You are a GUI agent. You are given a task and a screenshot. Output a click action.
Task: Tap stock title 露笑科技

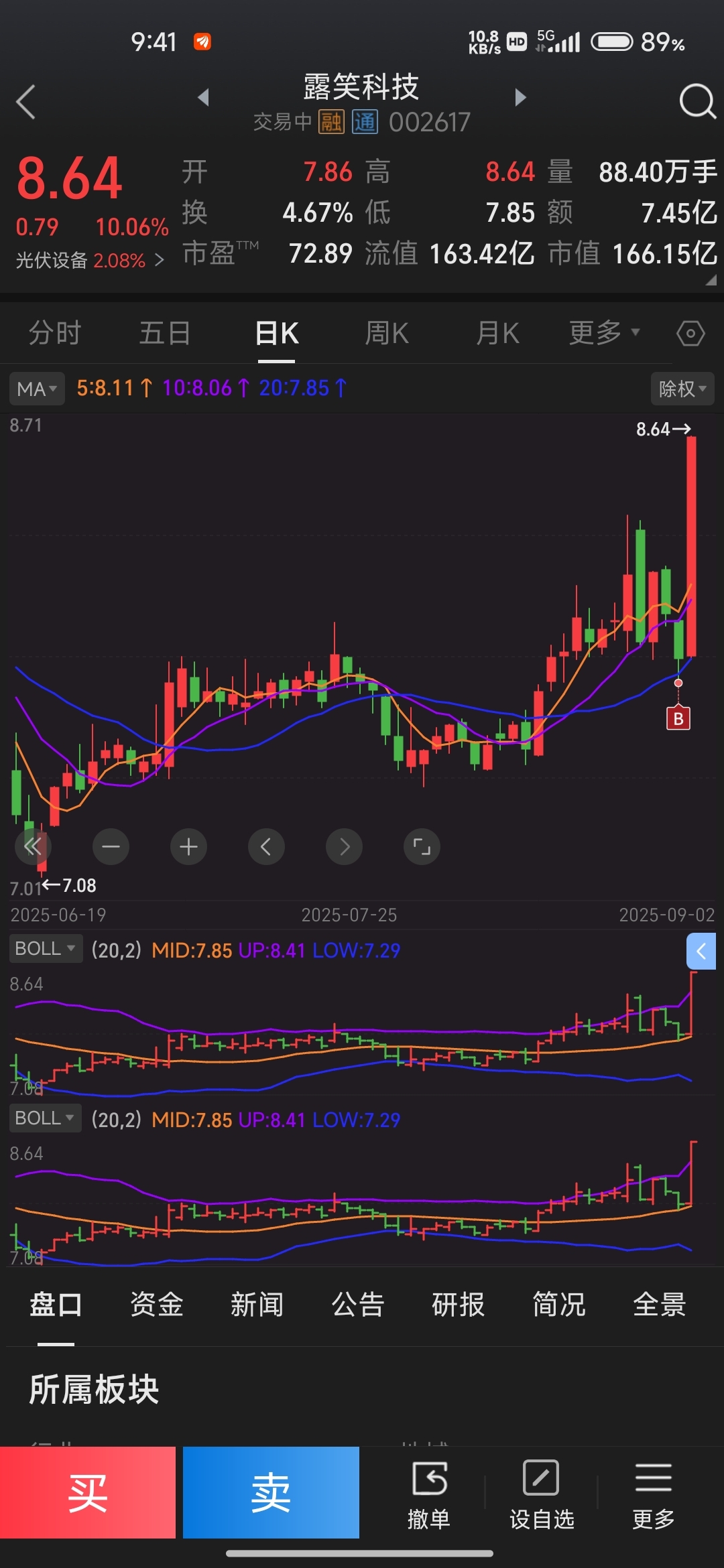point(361,87)
